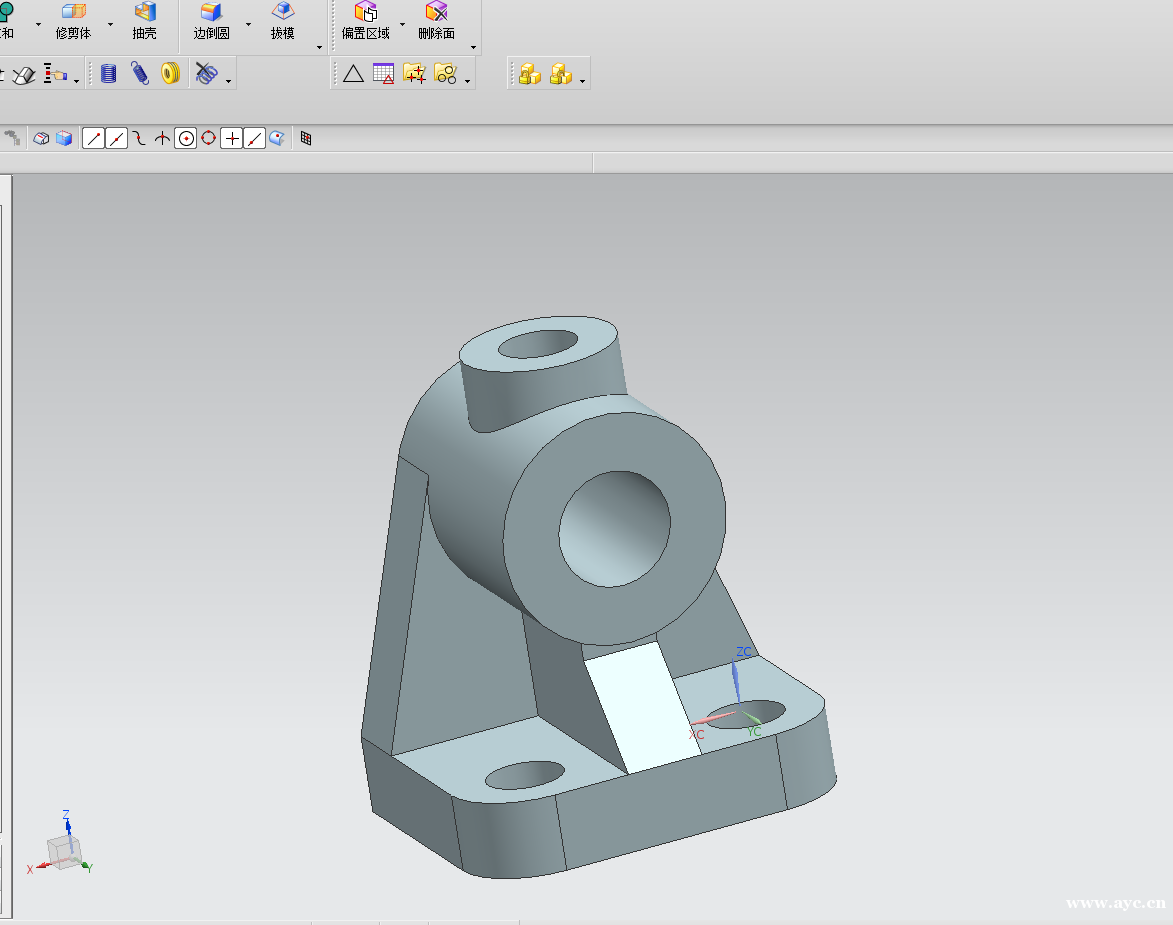Click the yellow coiled disc spring icon
The width and height of the screenshot is (1173, 925).
tap(171, 74)
